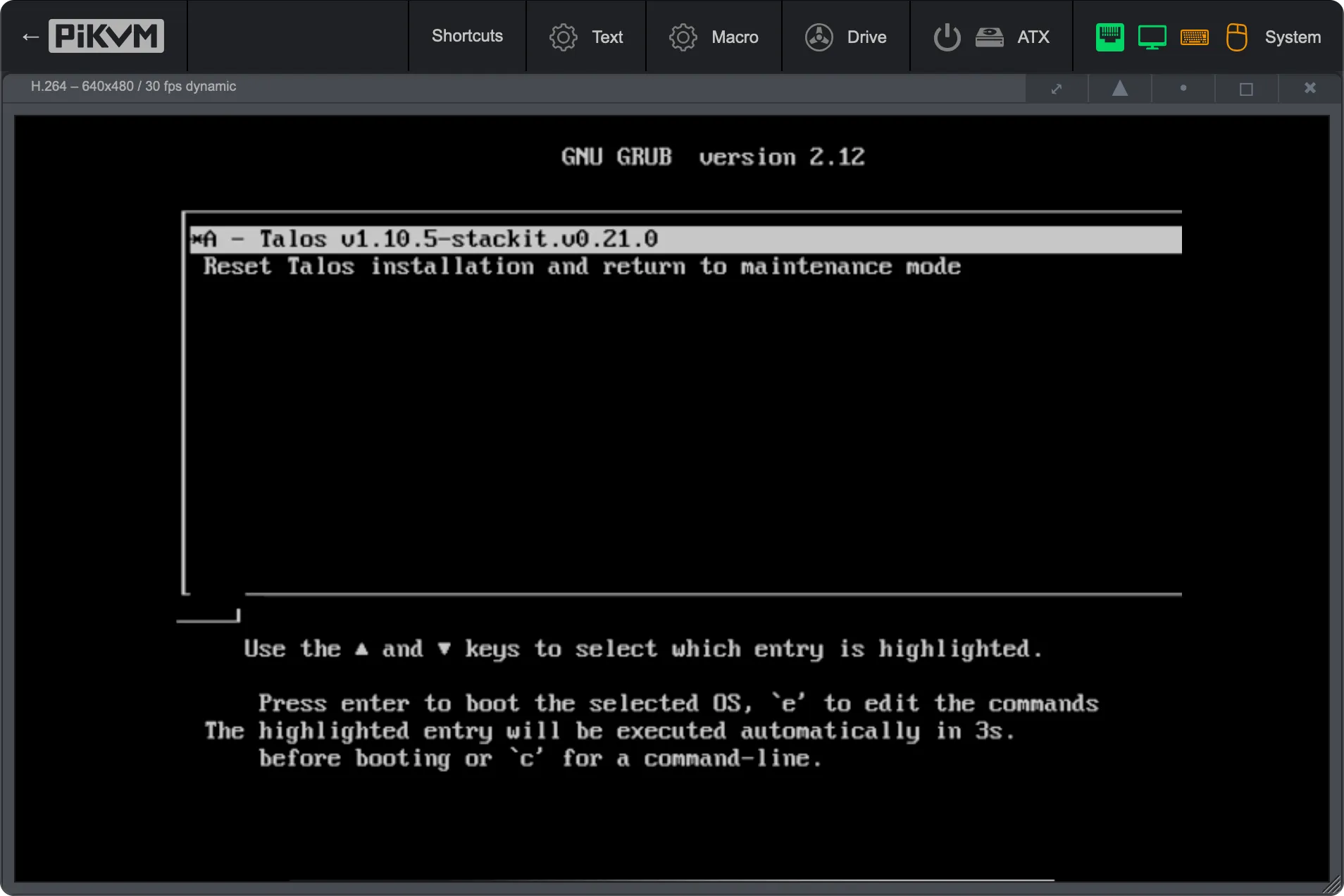The width and height of the screenshot is (1344, 896).
Task: Click the green network connection status icon
Action: tap(1109, 37)
